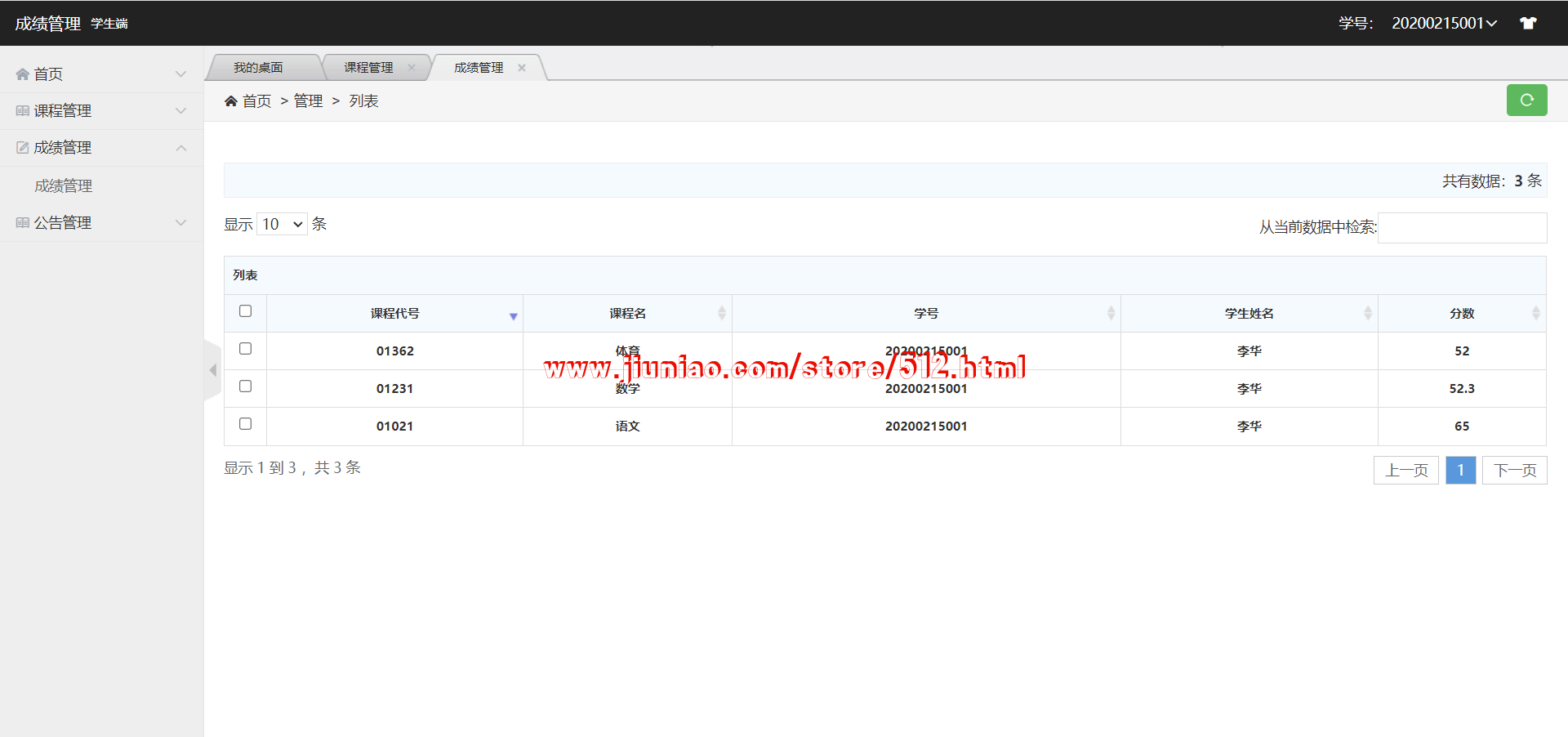The height and width of the screenshot is (737, 1568).
Task: Open student ID 20200215001 account dropdown
Action: [1443, 24]
